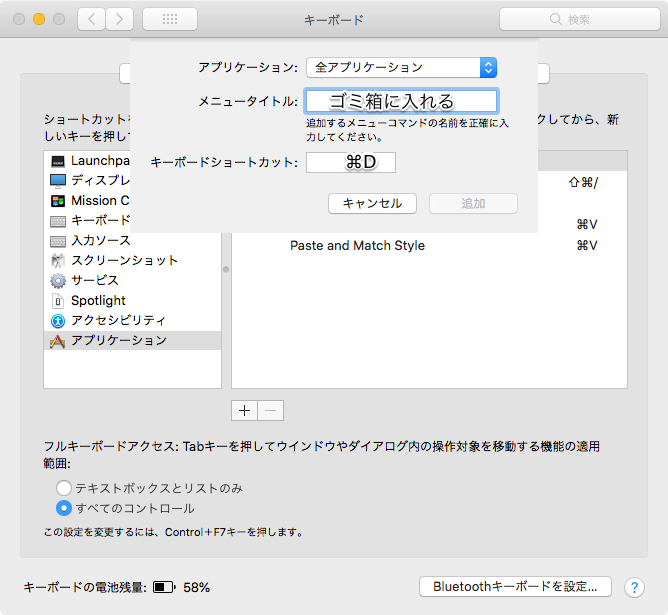The image size is (668, 615).
Task: Open the アプリケーション dropdown (全アプリケーション)
Action: tap(401, 67)
